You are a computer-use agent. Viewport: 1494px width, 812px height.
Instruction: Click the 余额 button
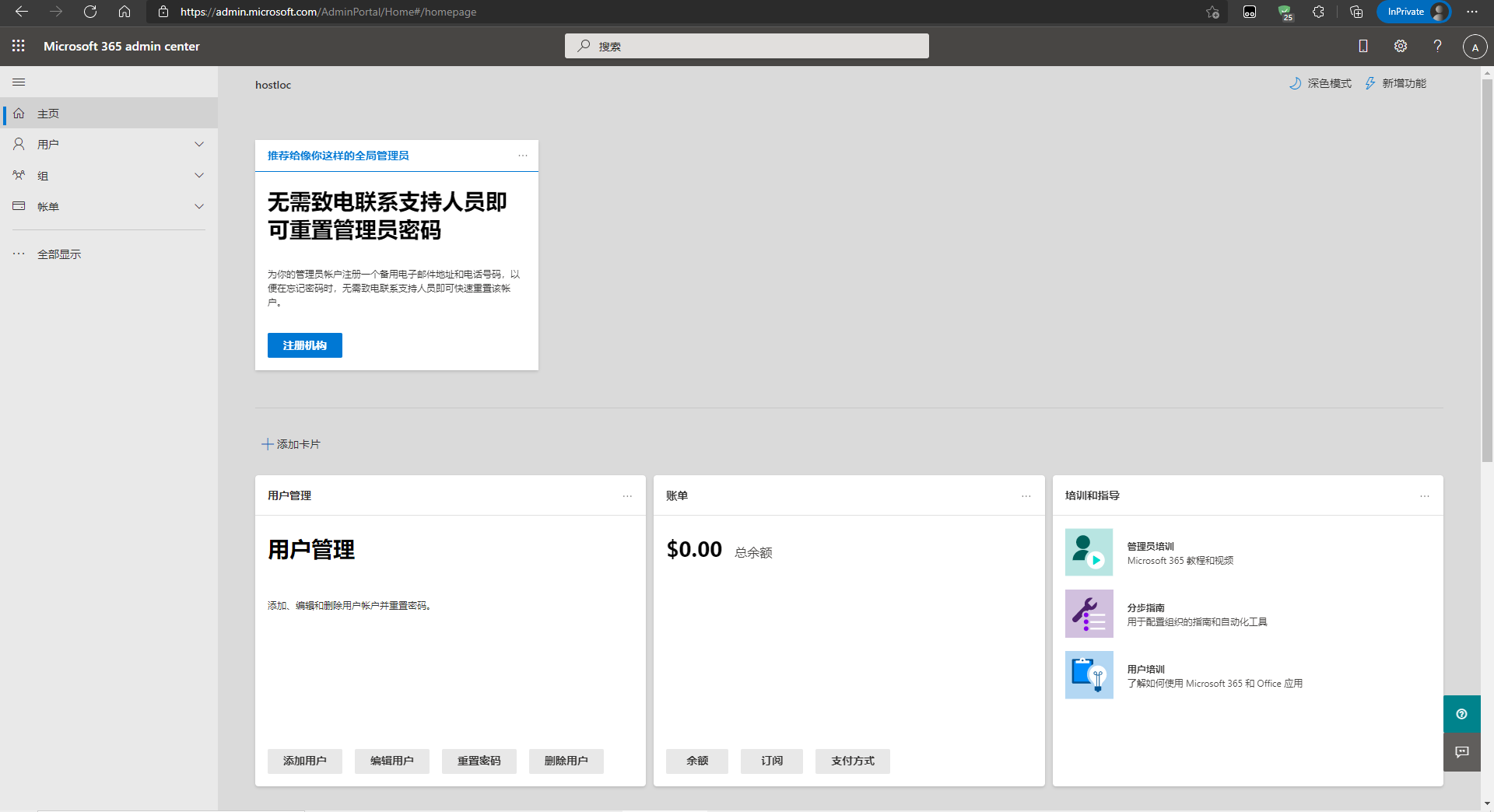tap(697, 761)
